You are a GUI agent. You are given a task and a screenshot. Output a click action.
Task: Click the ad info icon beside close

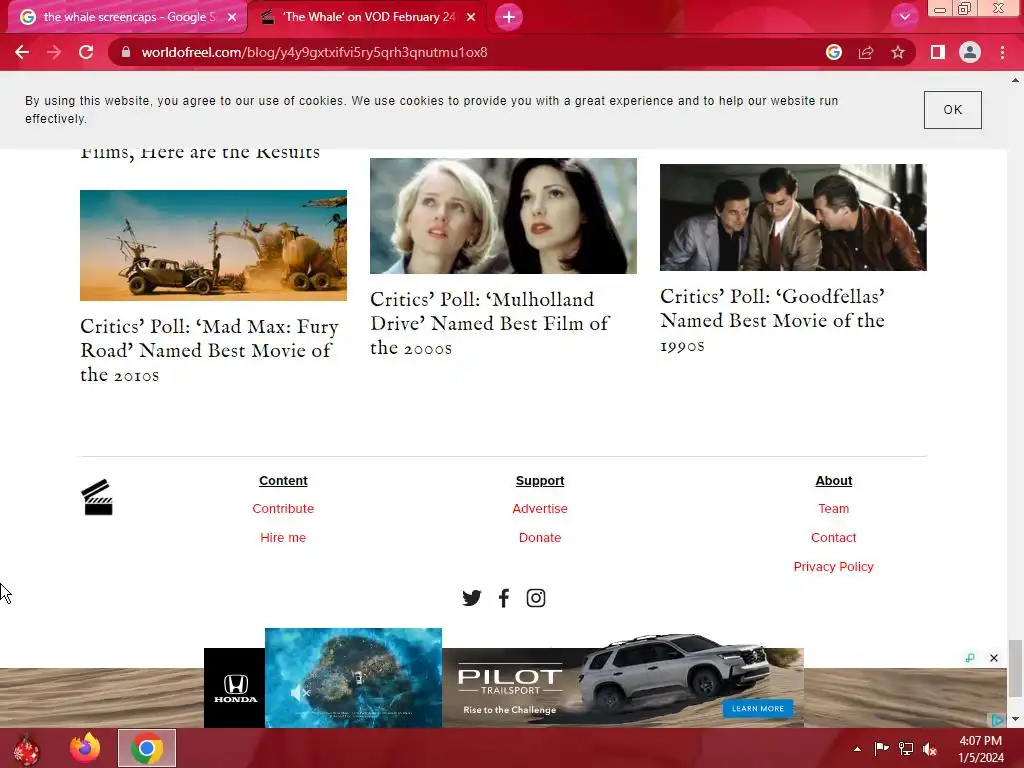(970, 658)
